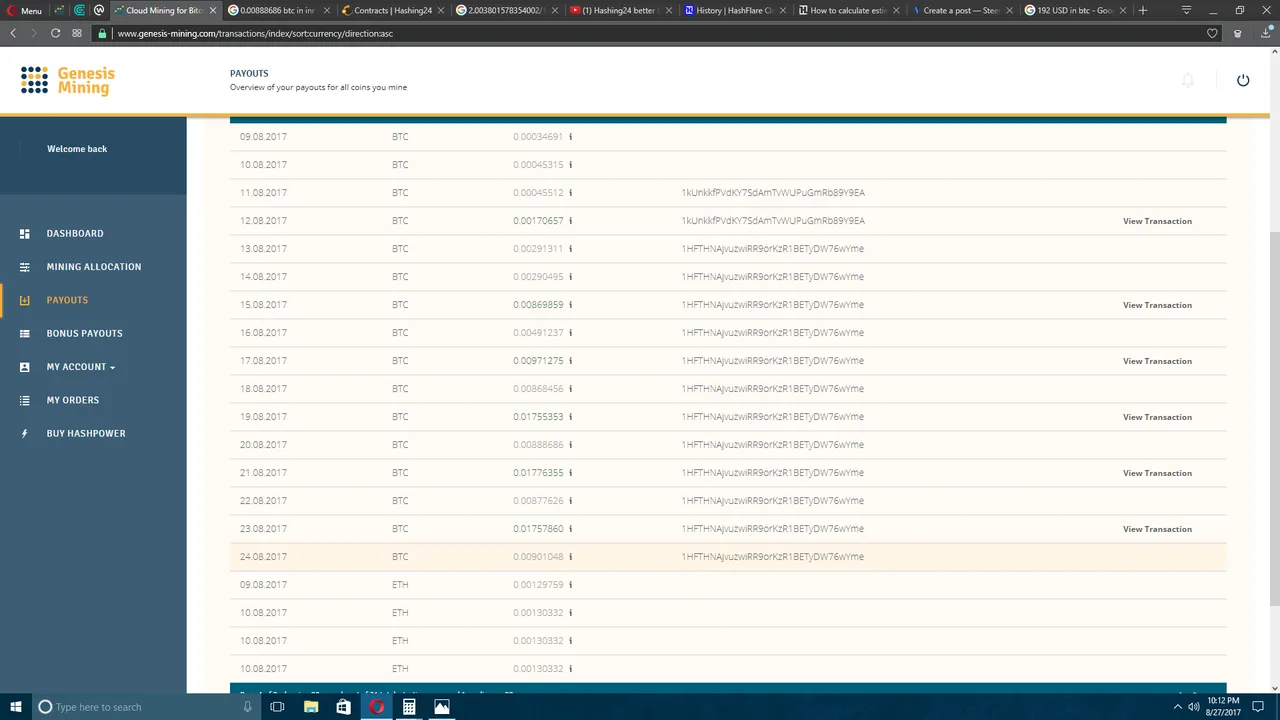
Task: Open Bonus Payouts section
Action: coord(84,333)
